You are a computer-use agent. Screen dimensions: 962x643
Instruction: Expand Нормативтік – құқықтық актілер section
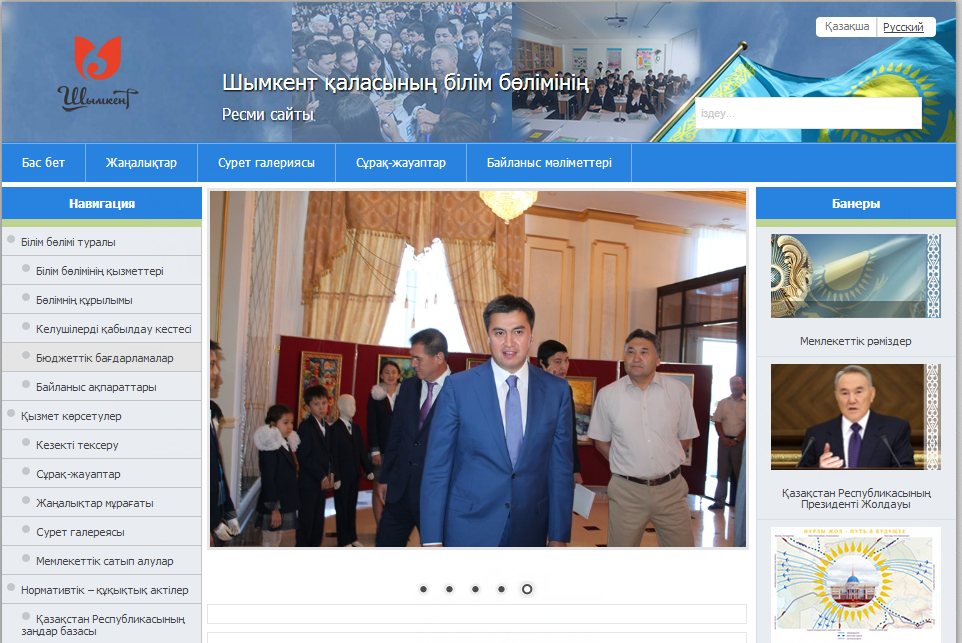[102, 590]
